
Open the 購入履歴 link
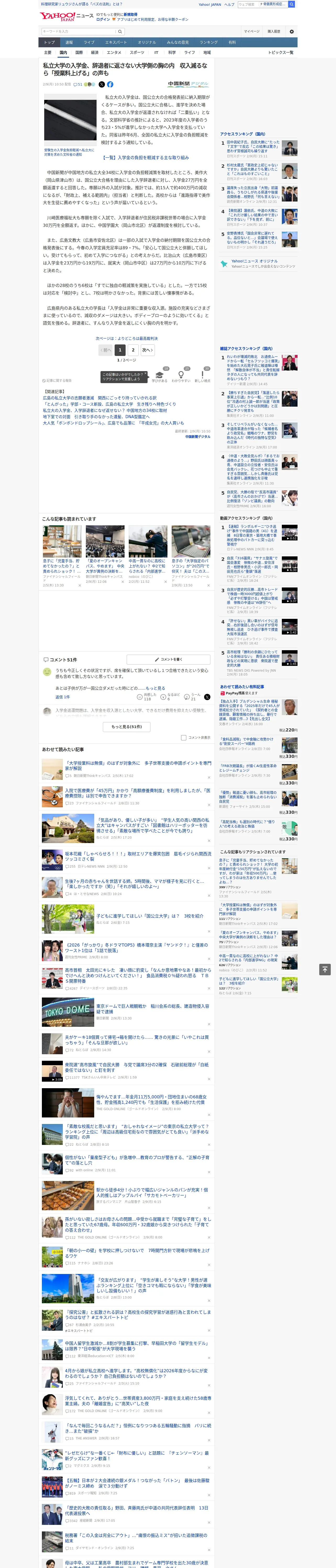coord(274,32)
